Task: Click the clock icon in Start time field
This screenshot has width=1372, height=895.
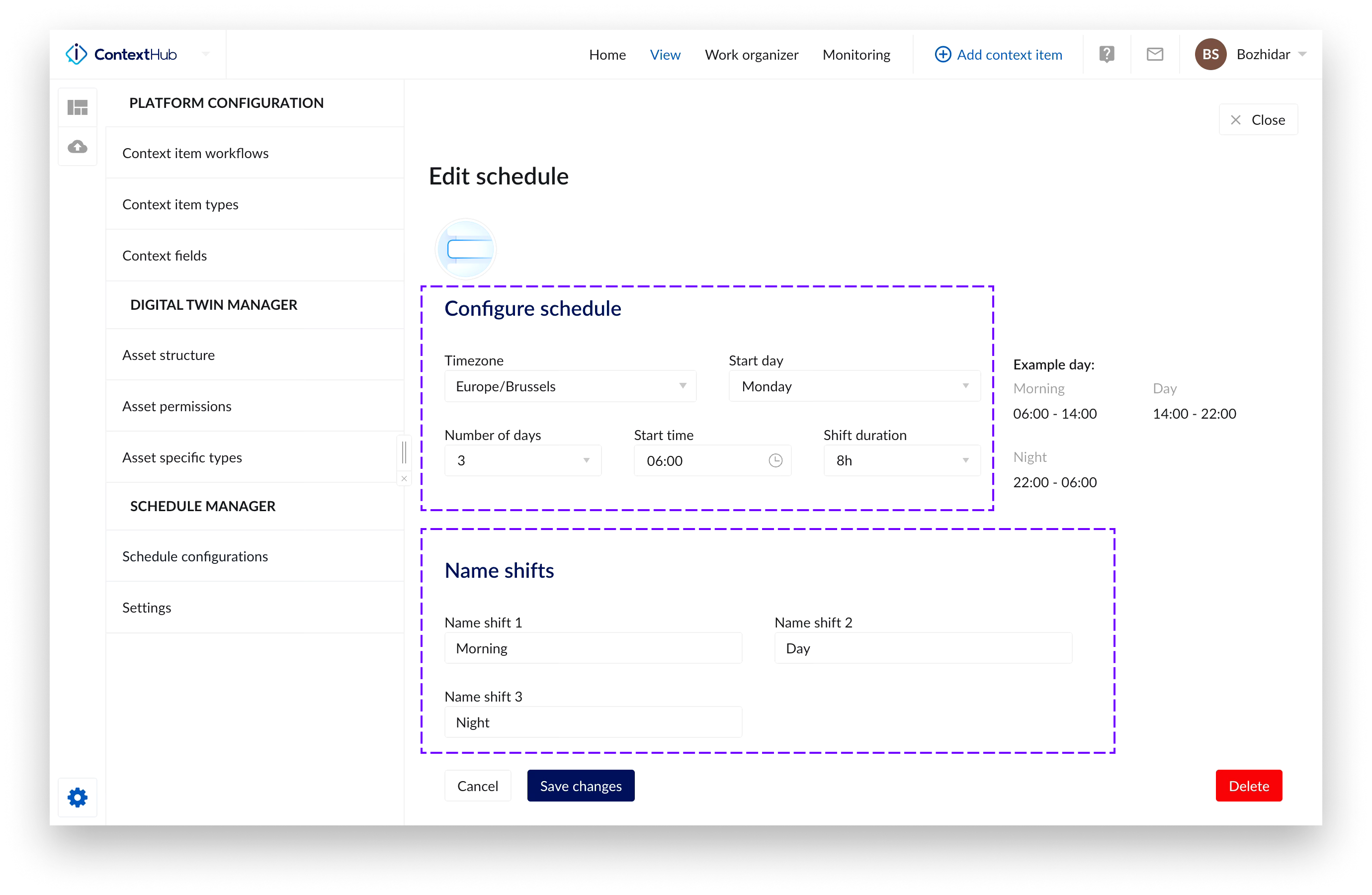Action: (775, 460)
